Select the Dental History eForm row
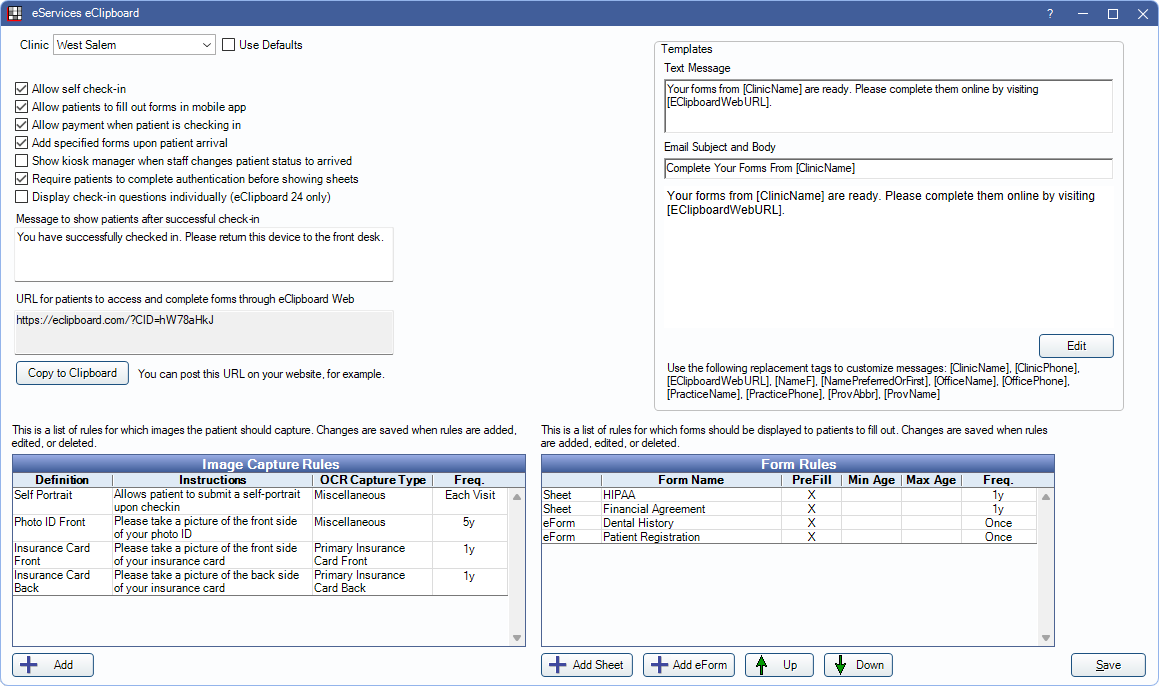This screenshot has height=686, width=1159. pyautogui.click(x=690, y=523)
